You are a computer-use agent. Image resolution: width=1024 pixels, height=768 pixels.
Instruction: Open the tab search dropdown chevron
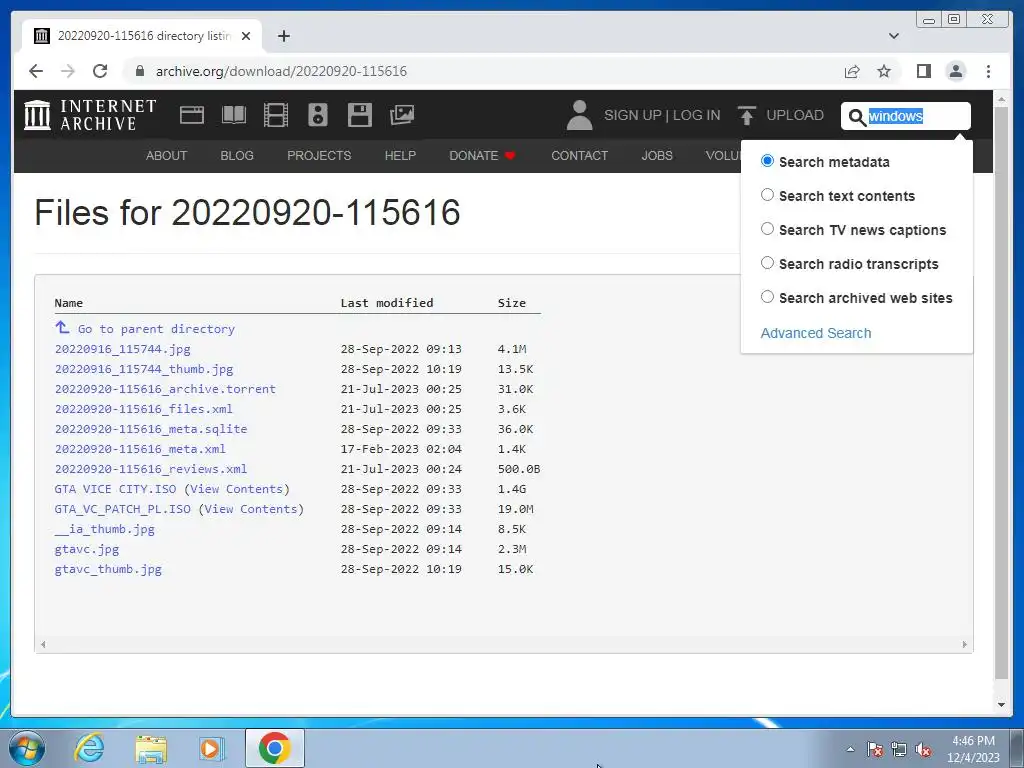click(894, 36)
